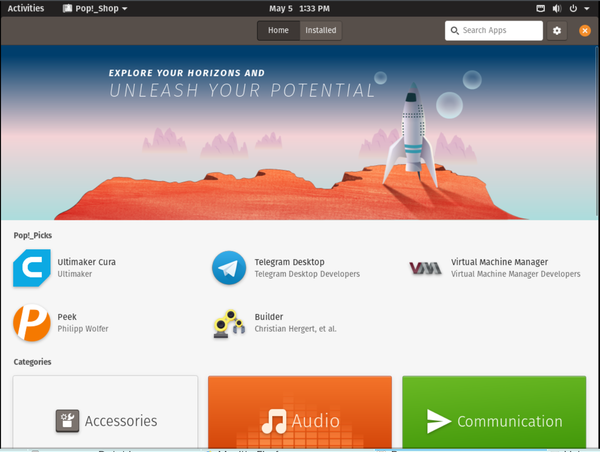600x452 pixels.
Task: Click the Categories heading
Action: tap(32, 362)
